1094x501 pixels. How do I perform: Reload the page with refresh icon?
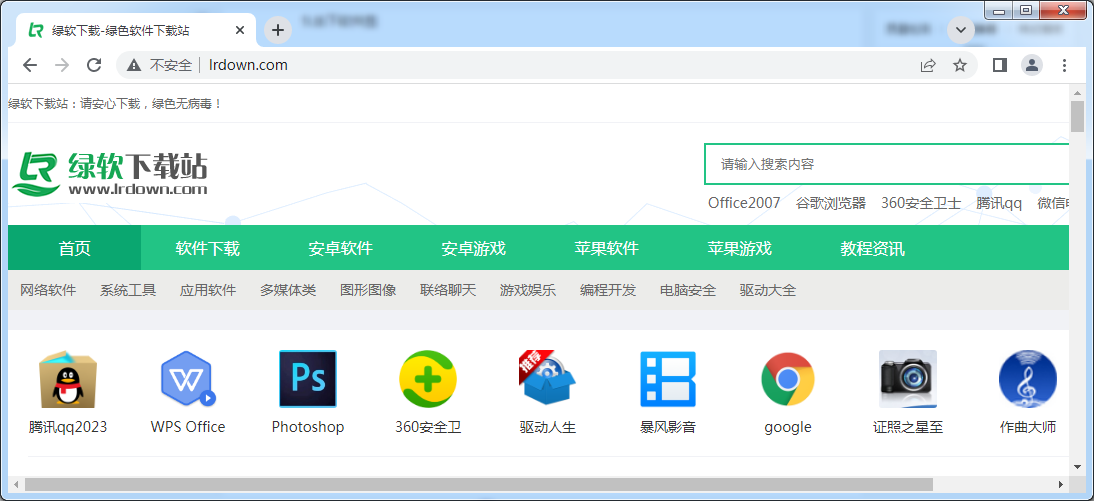coord(94,65)
